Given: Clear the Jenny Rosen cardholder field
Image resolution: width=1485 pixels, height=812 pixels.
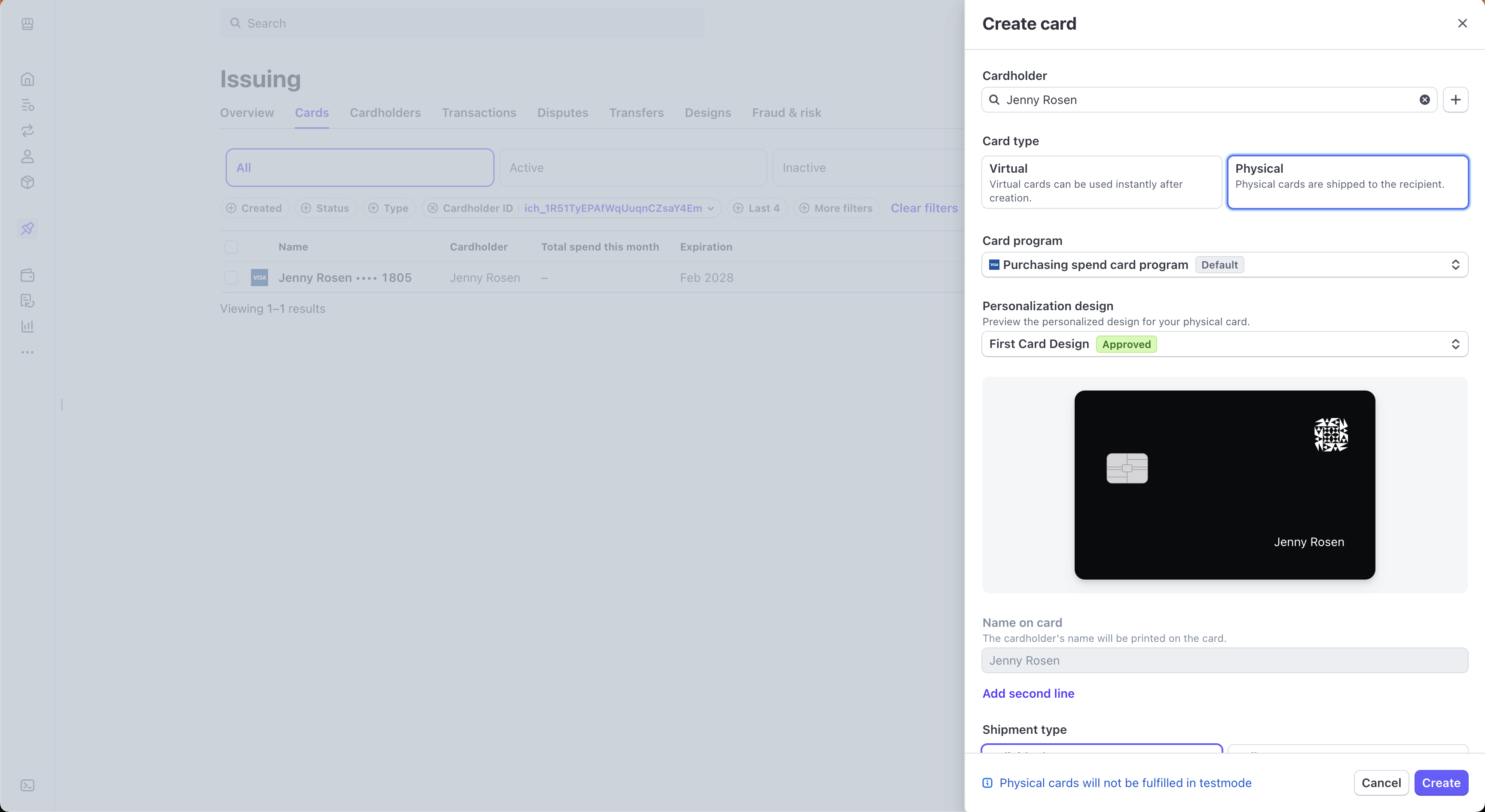Looking at the screenshot, I should (x=1424, y=100).
